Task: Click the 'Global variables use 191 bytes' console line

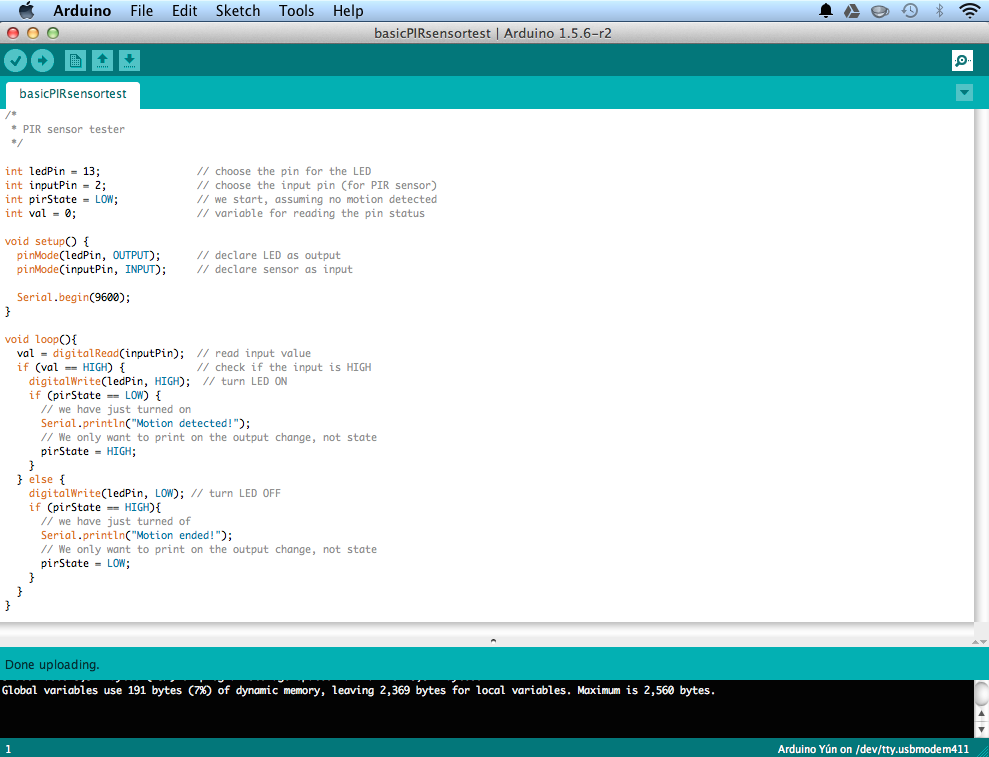Action: coord(358,690)
